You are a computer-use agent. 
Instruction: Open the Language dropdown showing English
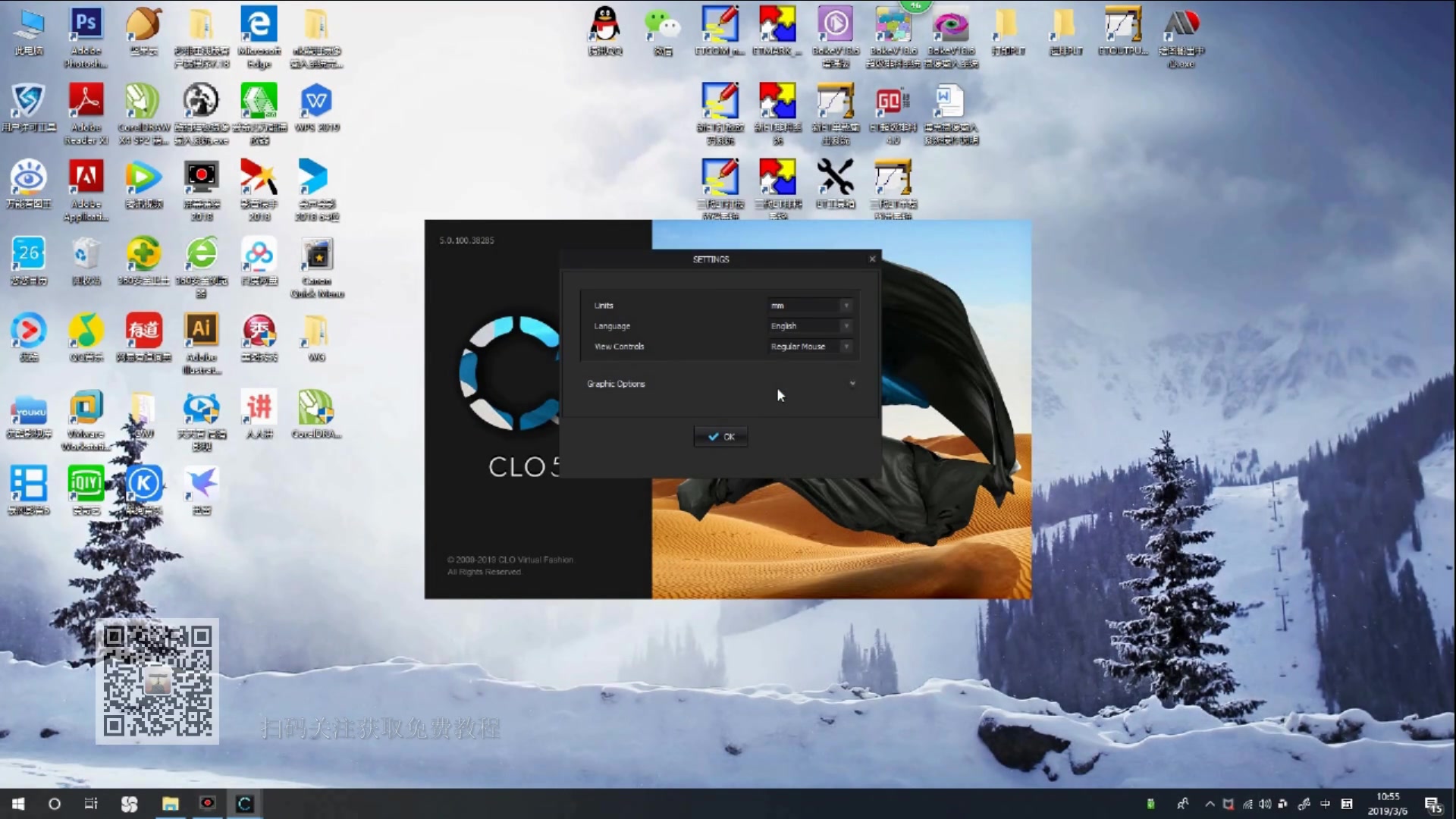tap(810, 326)
